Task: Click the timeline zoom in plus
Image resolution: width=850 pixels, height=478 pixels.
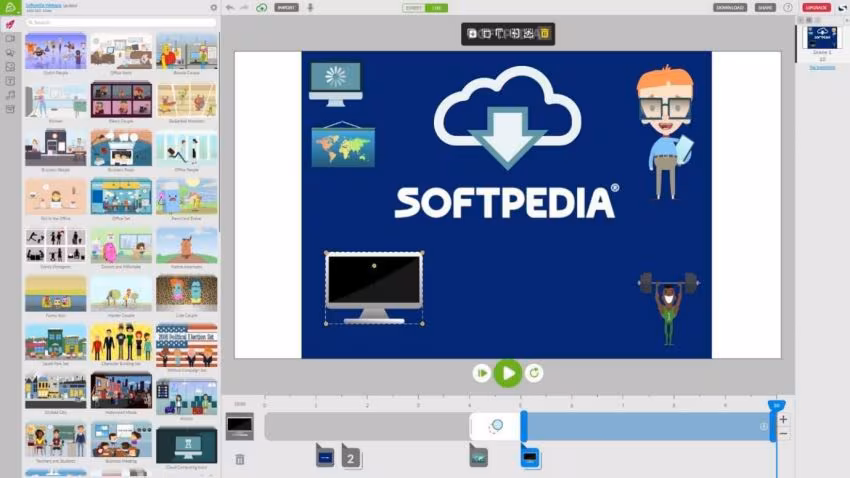Action: tap(783, 419)
